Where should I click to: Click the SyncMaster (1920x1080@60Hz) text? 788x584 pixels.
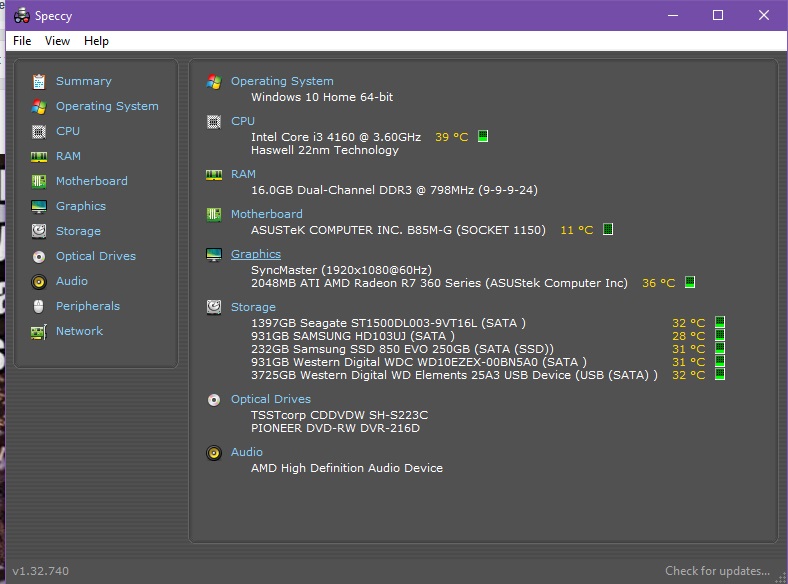(x=341, y=270)
